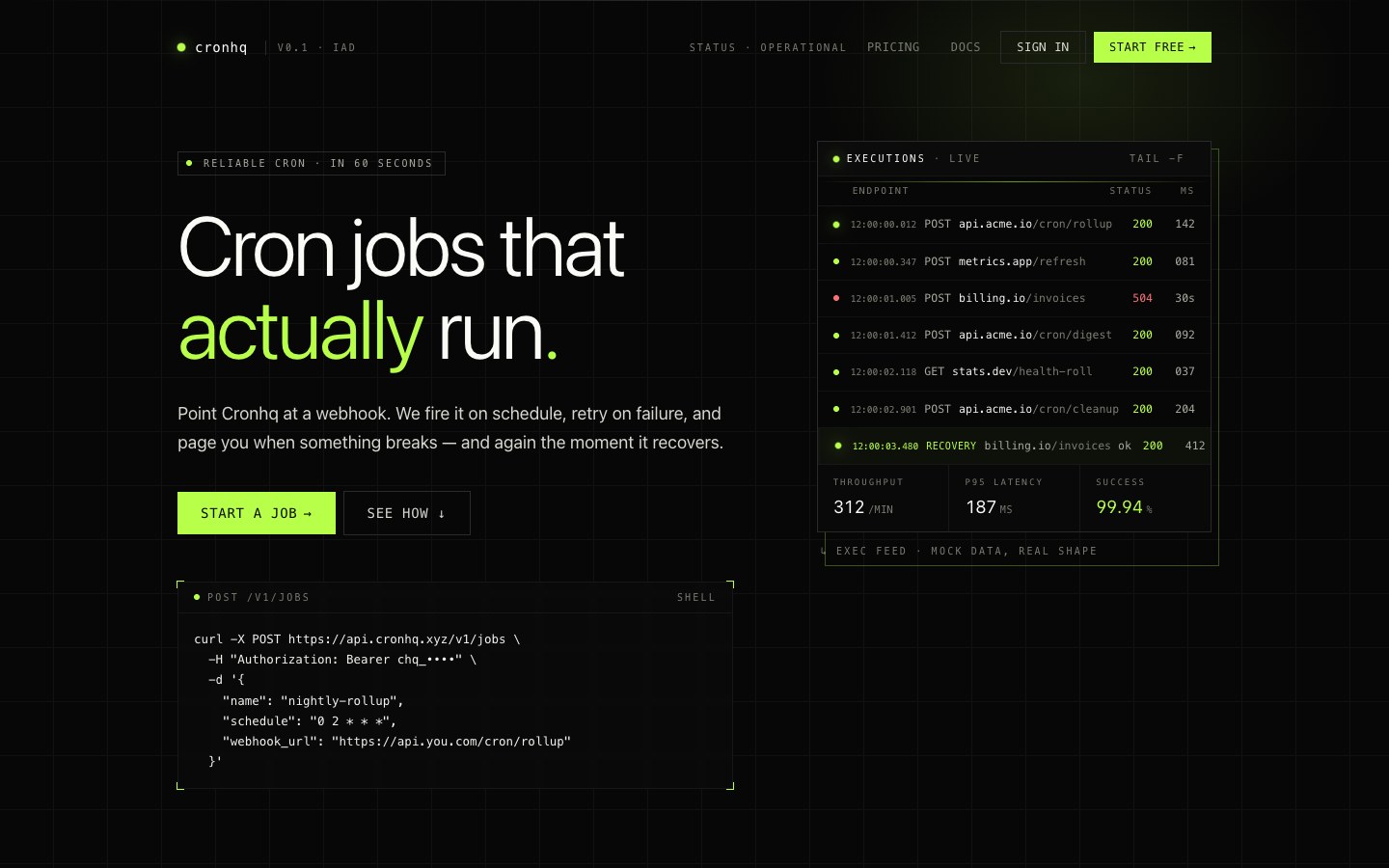The image size is (1389, 868).
Task: Click the Success 99.94% stat
Action: [1145, 498]
